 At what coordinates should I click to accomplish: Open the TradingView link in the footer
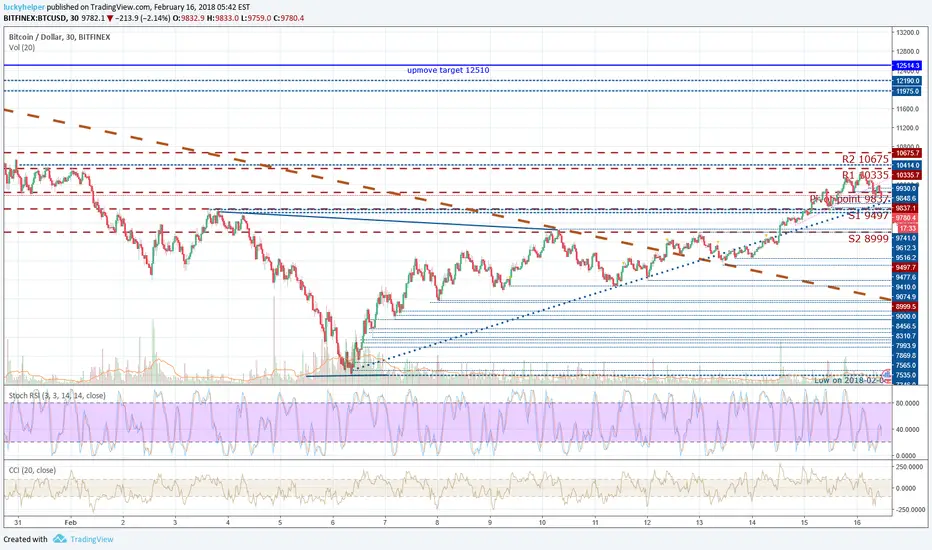tap(92, 539)
